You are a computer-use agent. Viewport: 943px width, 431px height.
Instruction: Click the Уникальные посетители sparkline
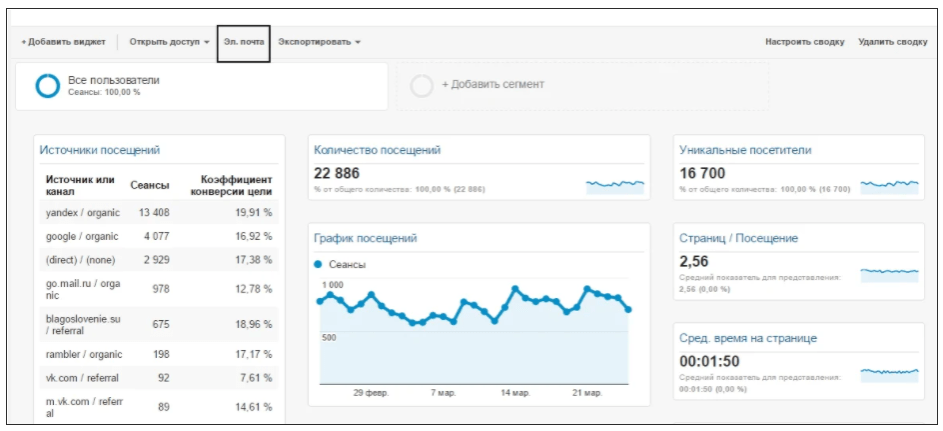click(889, 184)
